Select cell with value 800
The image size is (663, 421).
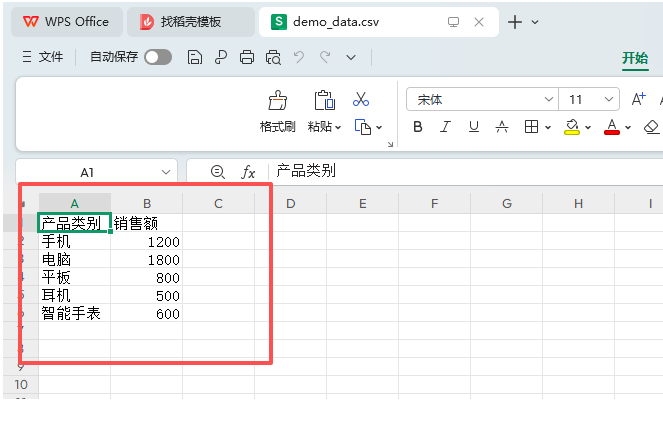point(147,277)
